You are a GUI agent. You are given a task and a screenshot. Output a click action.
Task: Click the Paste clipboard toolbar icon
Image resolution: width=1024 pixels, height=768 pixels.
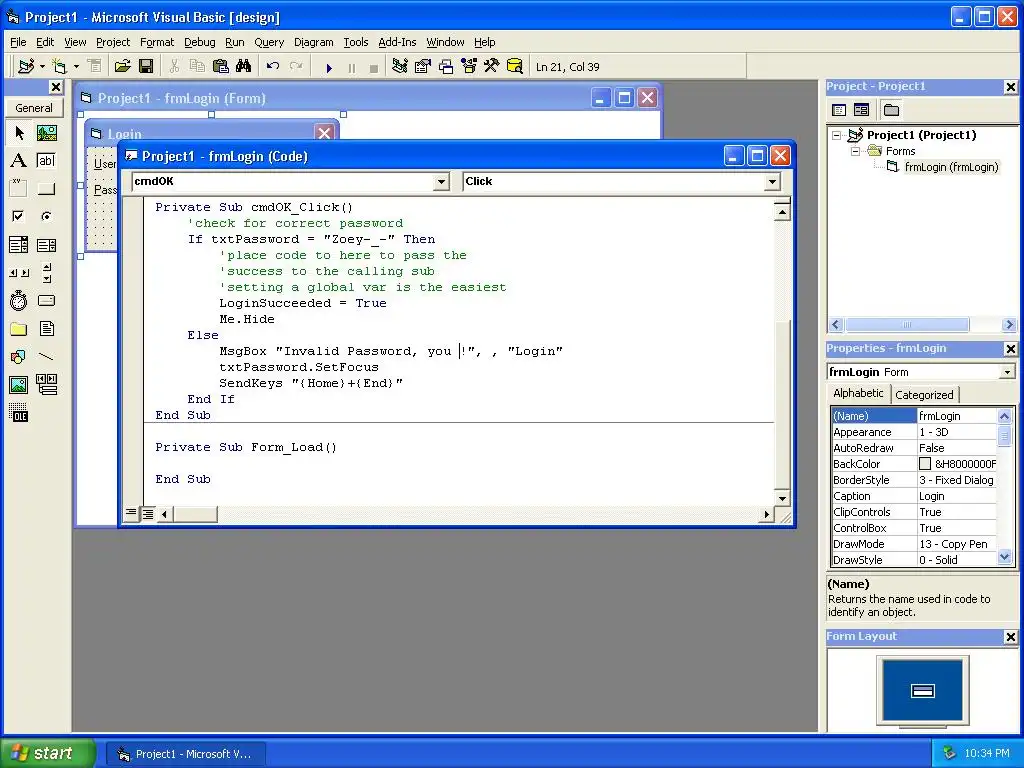(x=221, y=66)
